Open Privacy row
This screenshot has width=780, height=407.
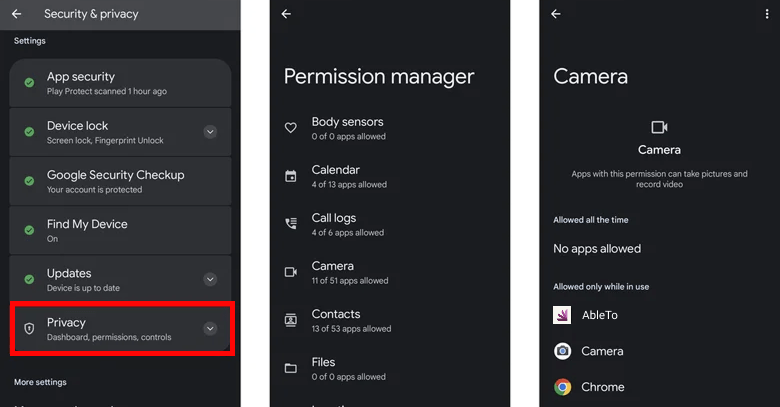tap(122, 328)
